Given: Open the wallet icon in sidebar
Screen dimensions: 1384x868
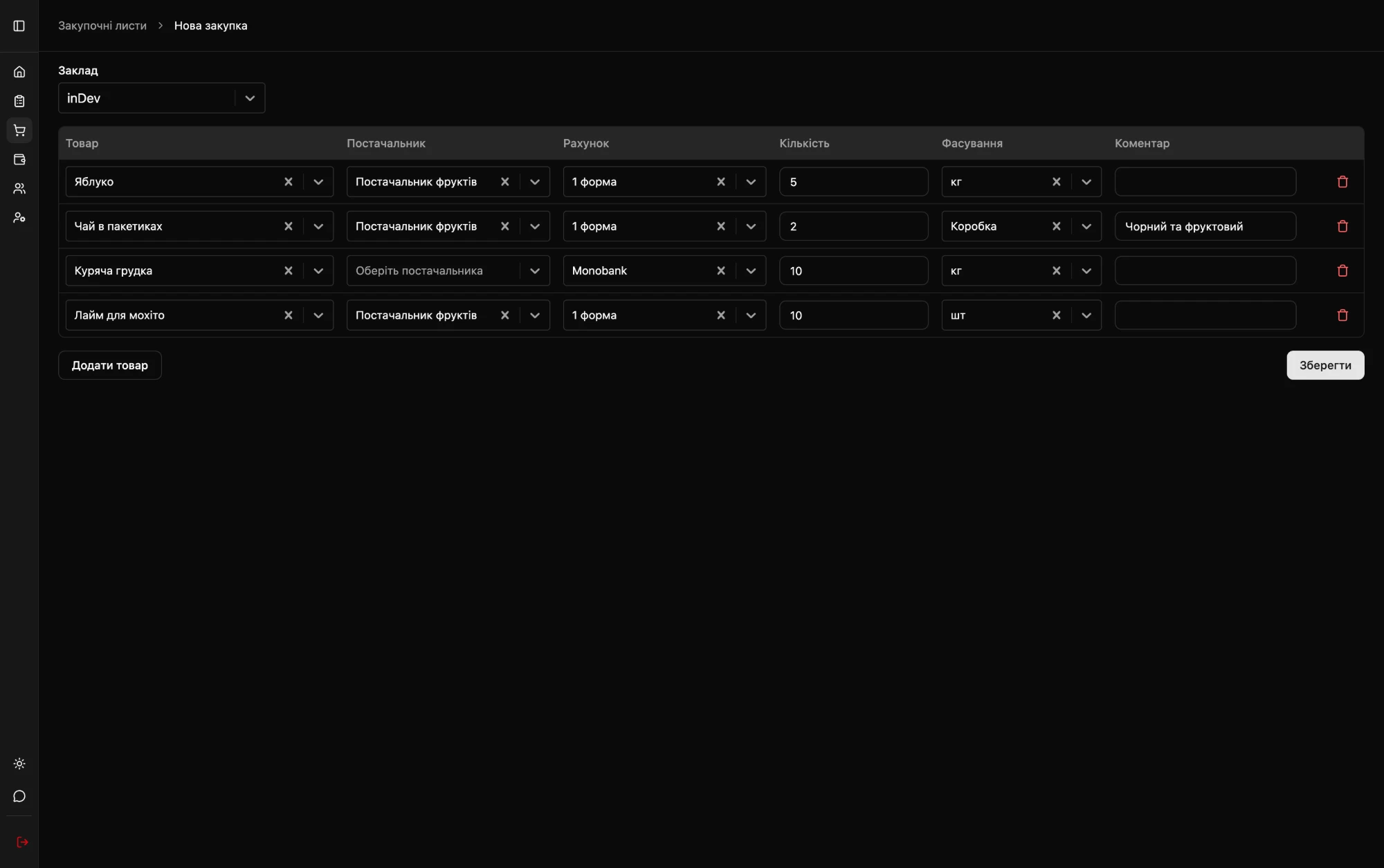Looking at the screenshot, I should [x=19, y=159].
